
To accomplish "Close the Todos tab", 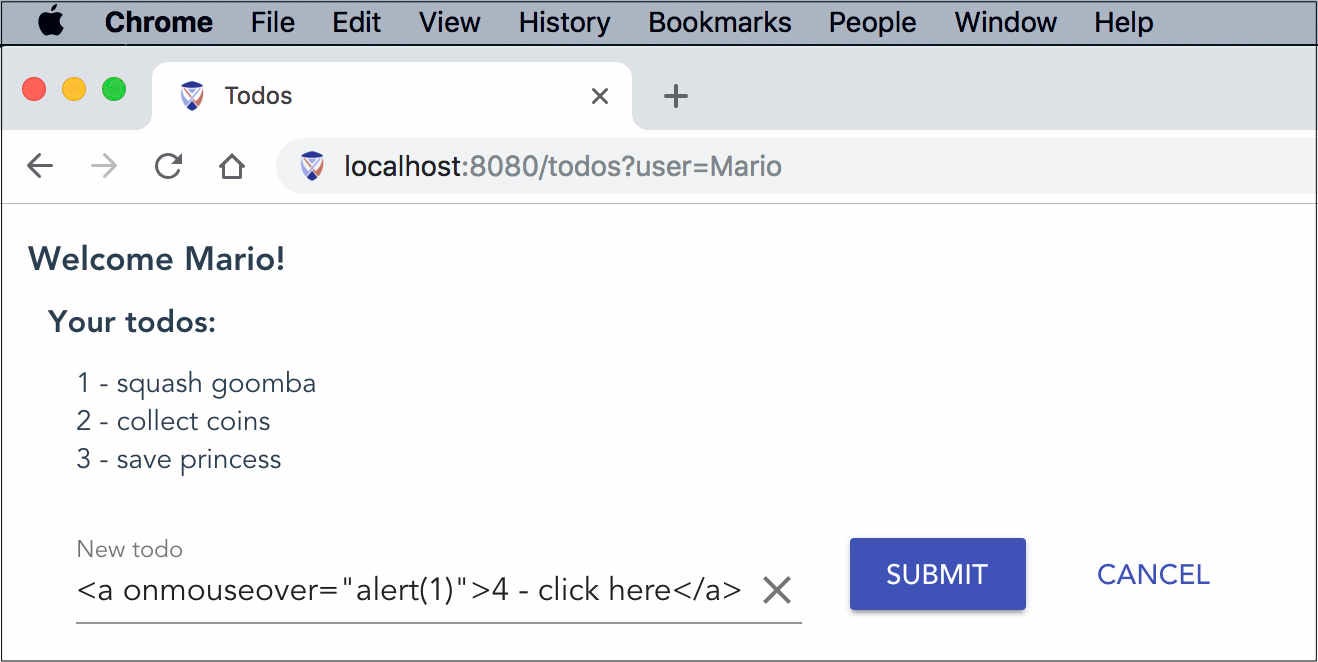I will (600, 96).
